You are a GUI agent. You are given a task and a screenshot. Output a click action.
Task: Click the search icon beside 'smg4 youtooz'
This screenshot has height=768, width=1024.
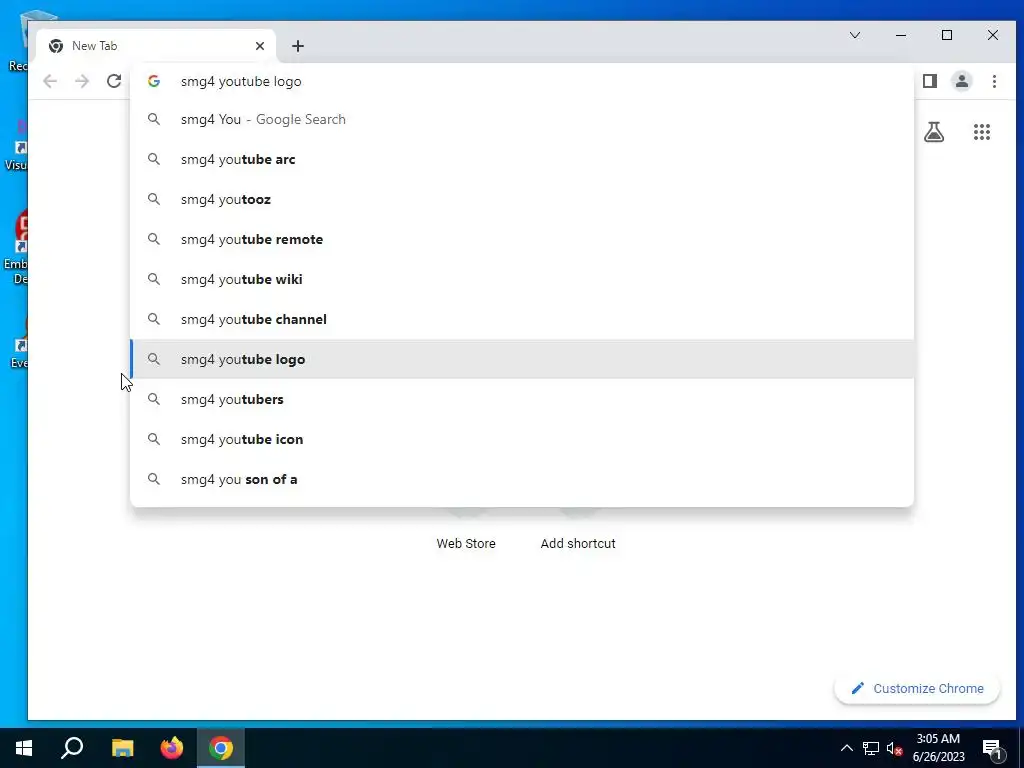tap(153, 199)
